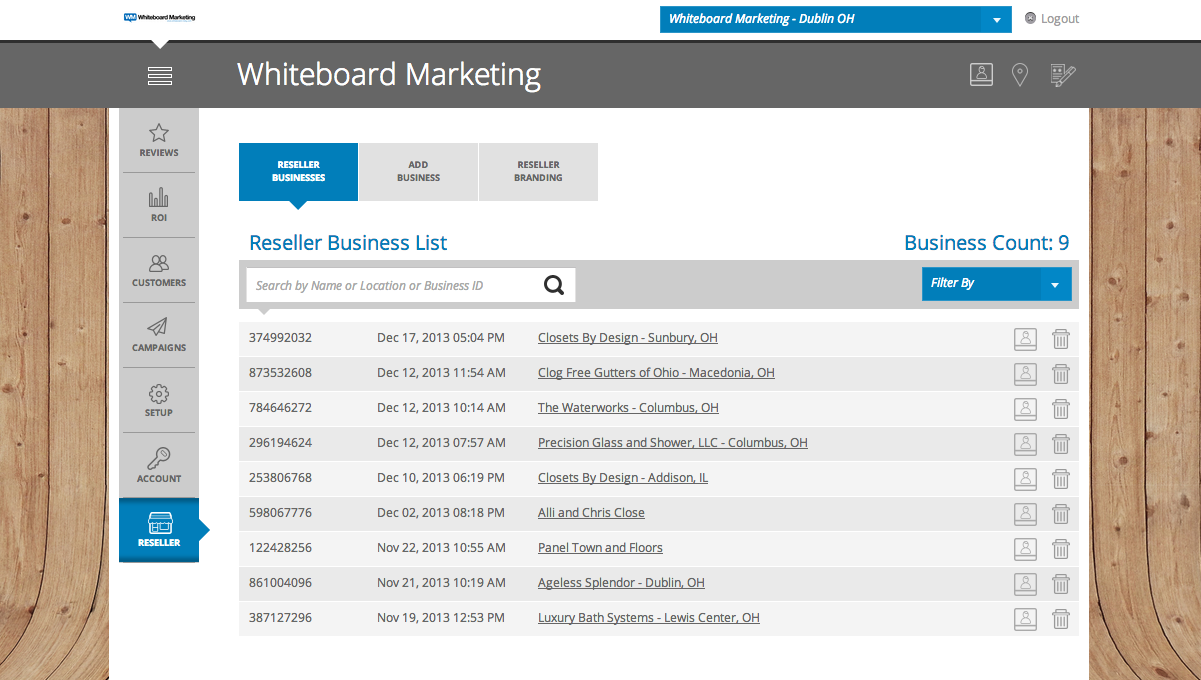Click the contact card icon in header
The width and height of the screenshot is (1201, 680).
point(981,74)
